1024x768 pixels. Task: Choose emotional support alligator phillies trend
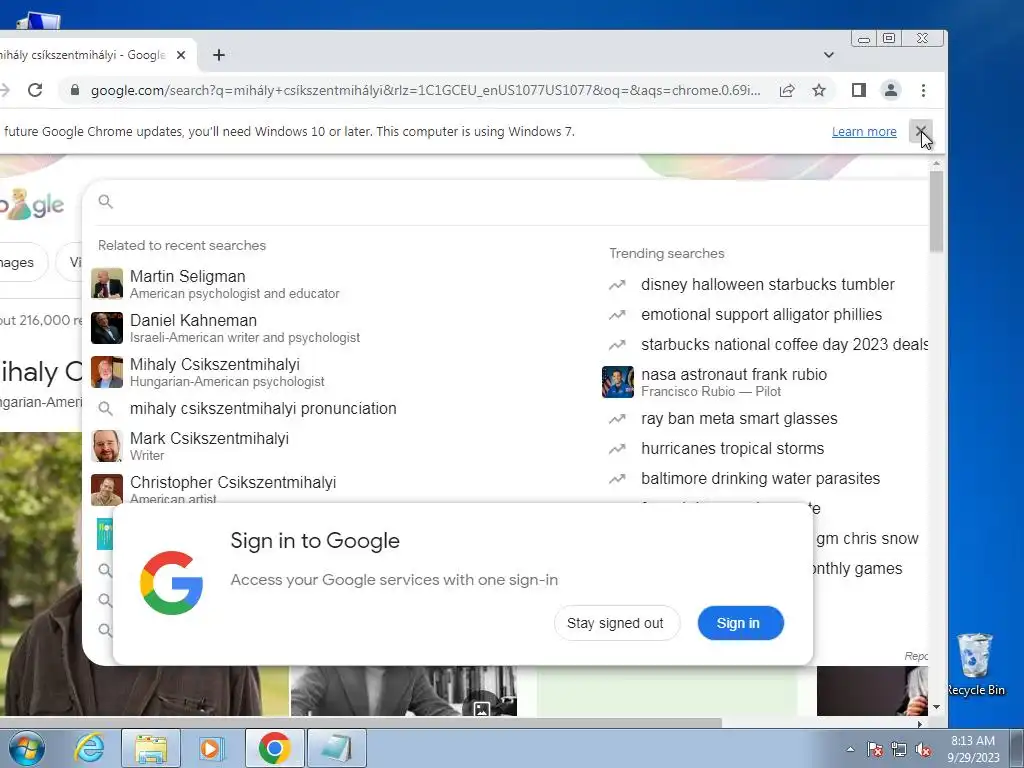tap(761, 314)
